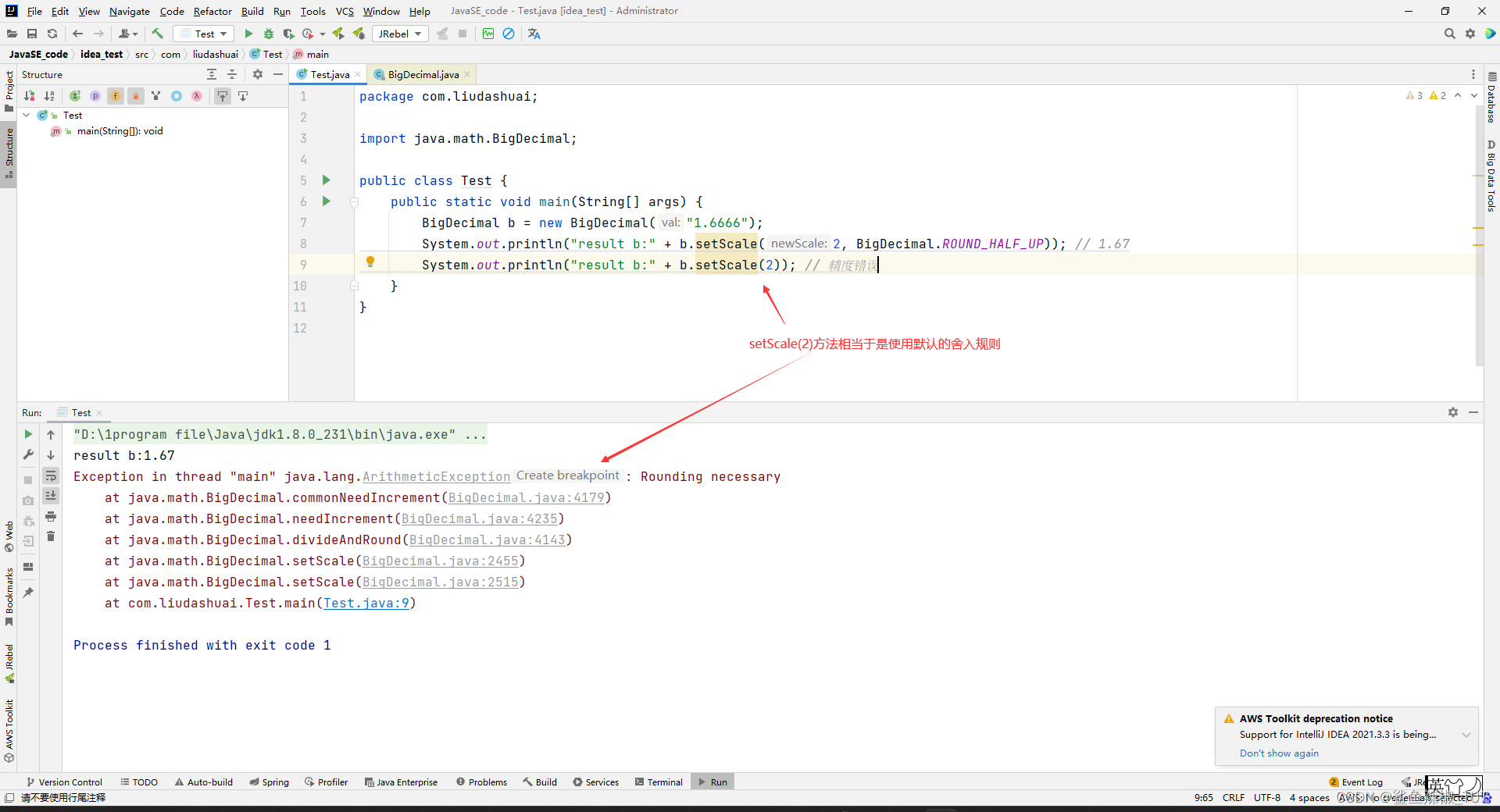The width and height of the screenshot is (1500, 812).
Task: Toggle Sort by Visibility in Structure toolbar
Action: click(x=30, y=96)
